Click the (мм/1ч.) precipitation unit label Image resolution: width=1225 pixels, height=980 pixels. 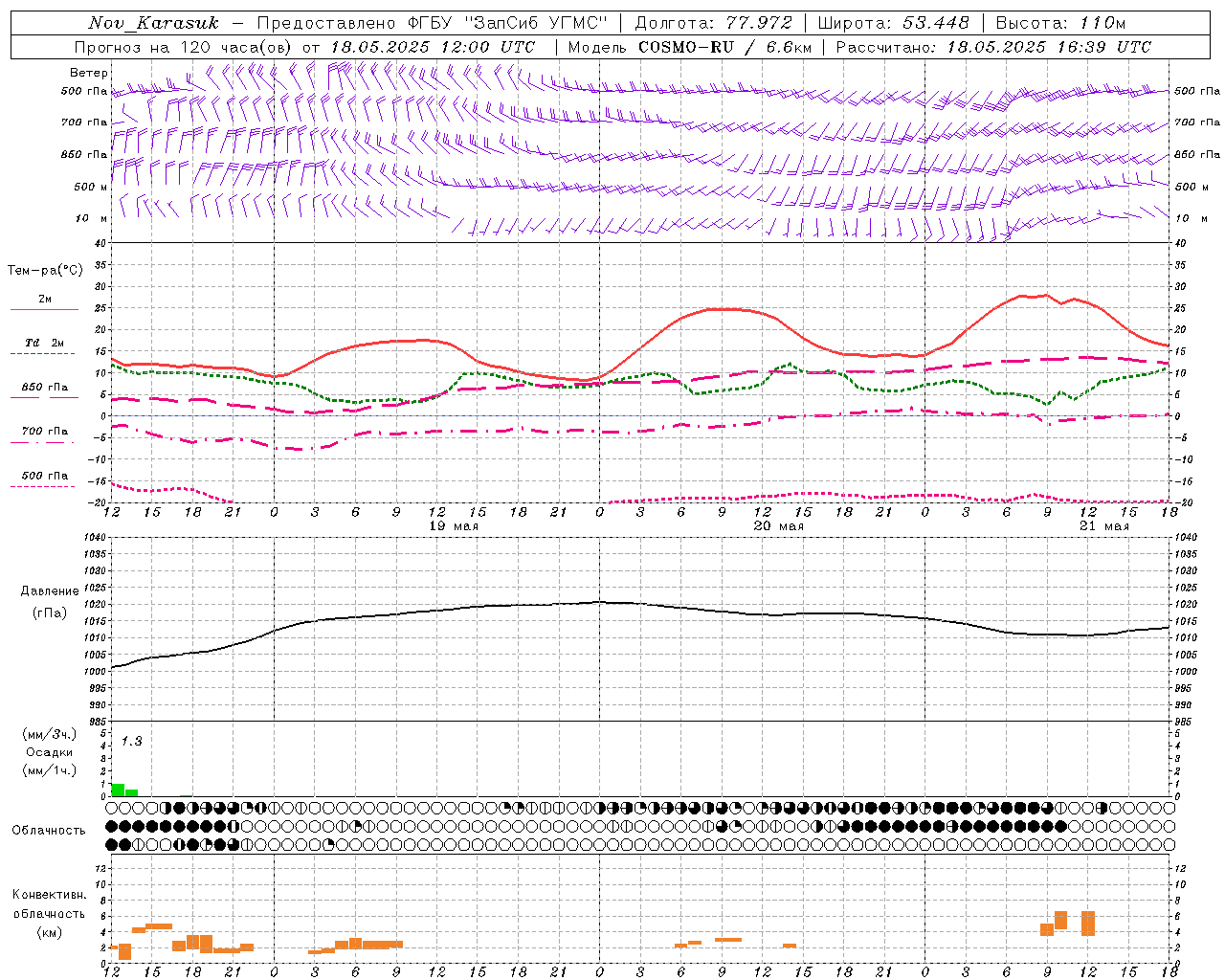pos(50,770)
